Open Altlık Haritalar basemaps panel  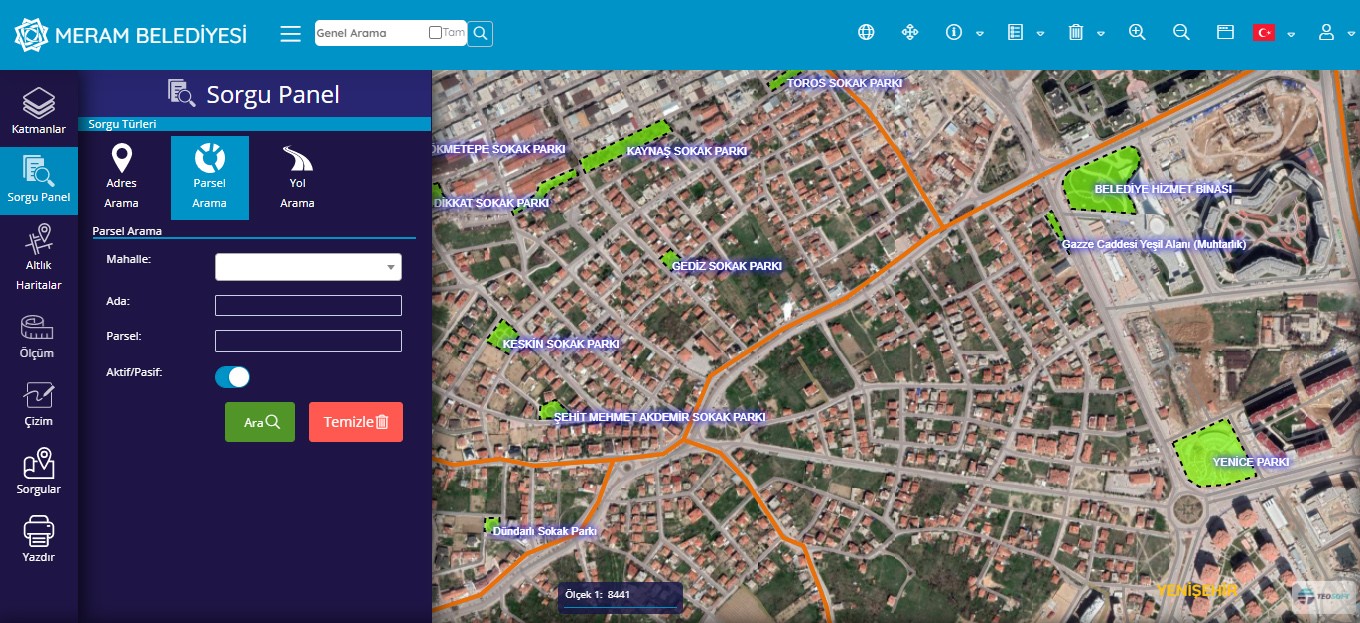point(38,257)
